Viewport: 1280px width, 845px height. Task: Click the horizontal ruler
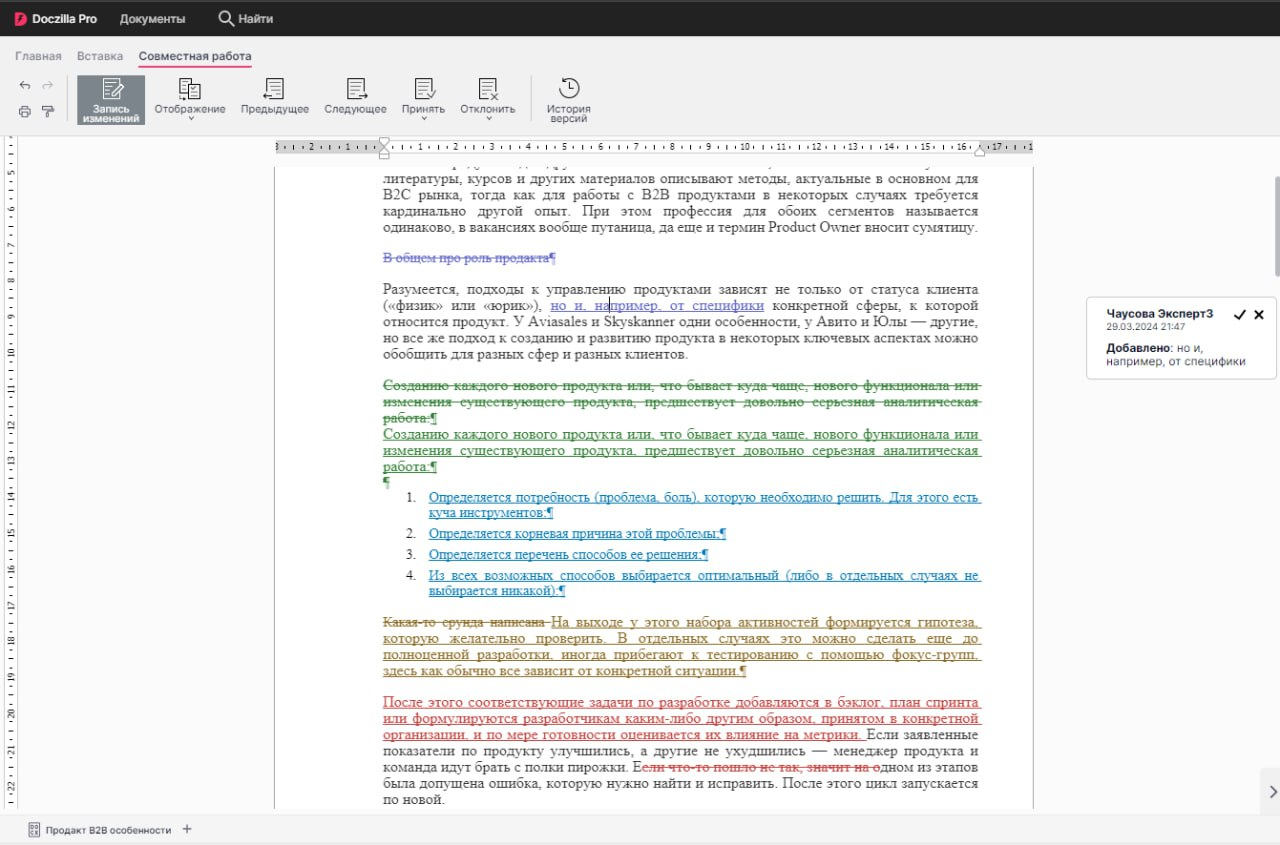click(654, 147)
